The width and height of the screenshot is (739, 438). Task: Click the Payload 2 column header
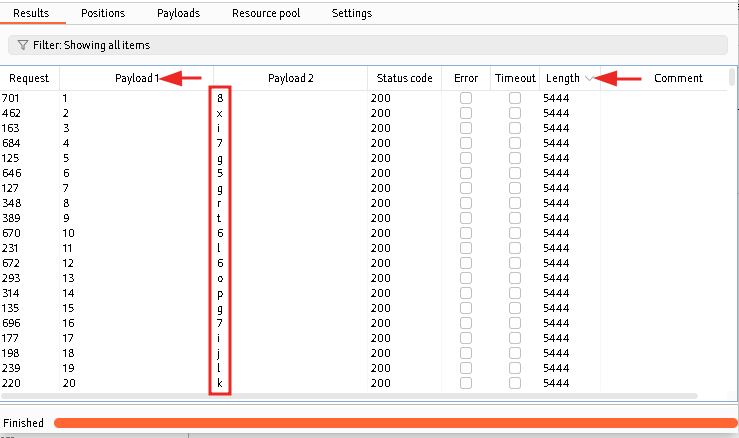click(x=291, y=78)
